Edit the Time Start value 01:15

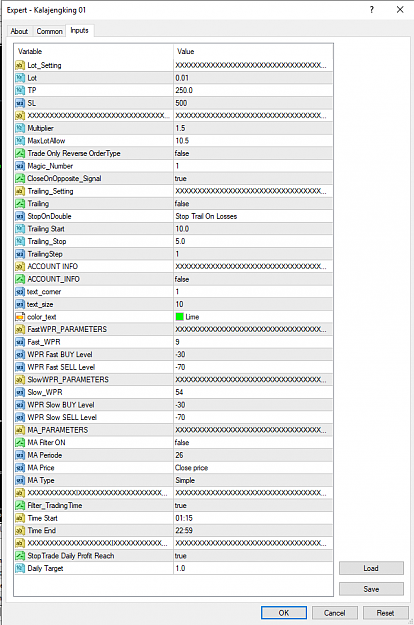tap(253, 518)
